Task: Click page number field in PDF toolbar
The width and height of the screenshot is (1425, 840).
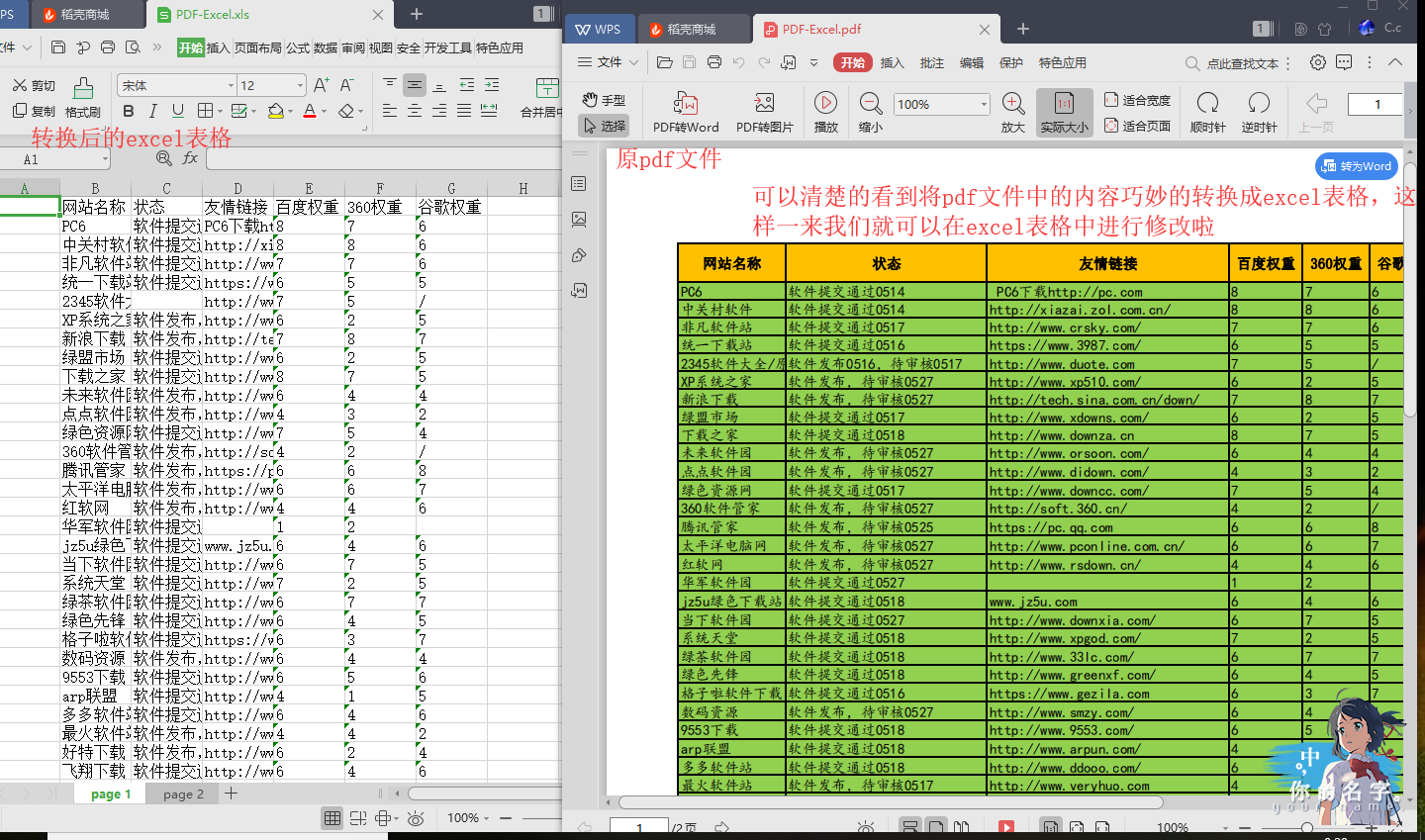Action: point(1377,104)
